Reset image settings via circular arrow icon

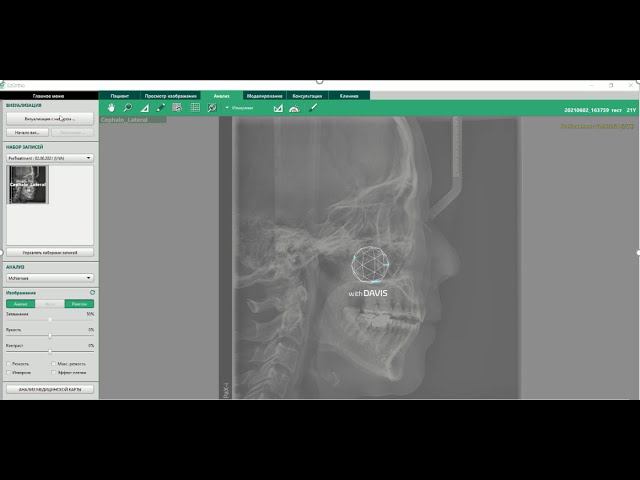(92, 293)
